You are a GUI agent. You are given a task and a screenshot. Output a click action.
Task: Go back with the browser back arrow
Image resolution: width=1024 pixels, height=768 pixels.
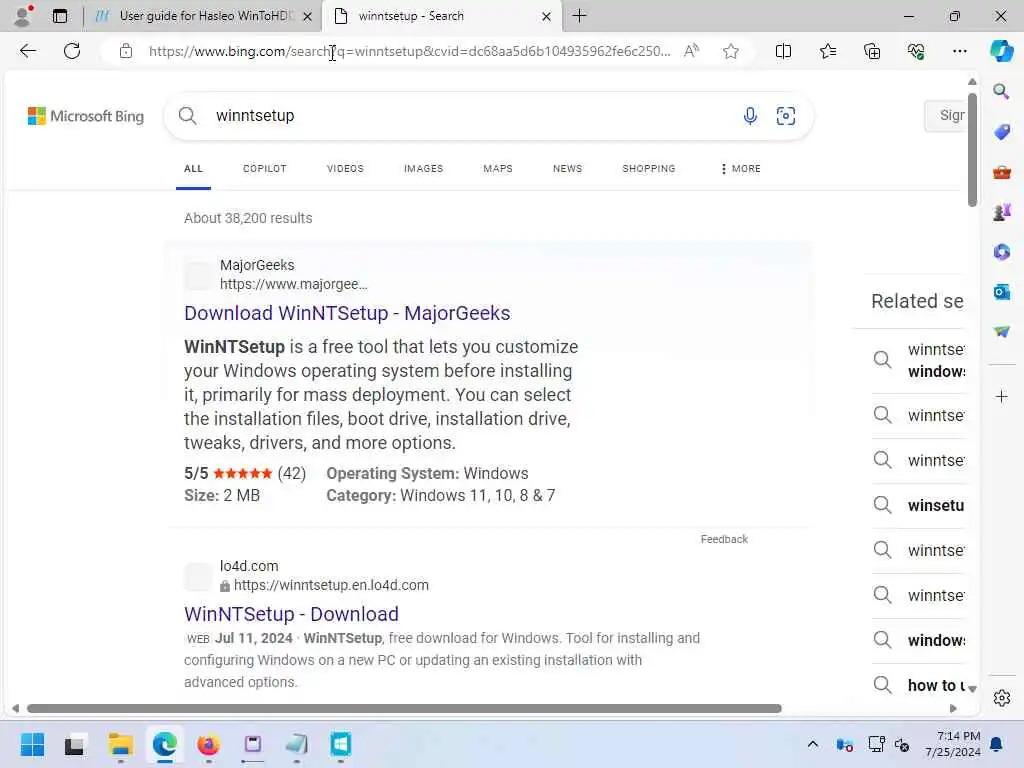(27, 51)
